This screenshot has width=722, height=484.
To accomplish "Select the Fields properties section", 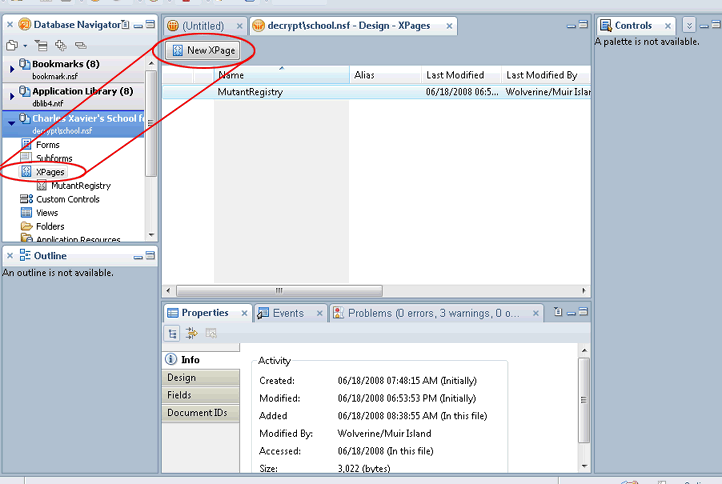I will tap(201, 395).
